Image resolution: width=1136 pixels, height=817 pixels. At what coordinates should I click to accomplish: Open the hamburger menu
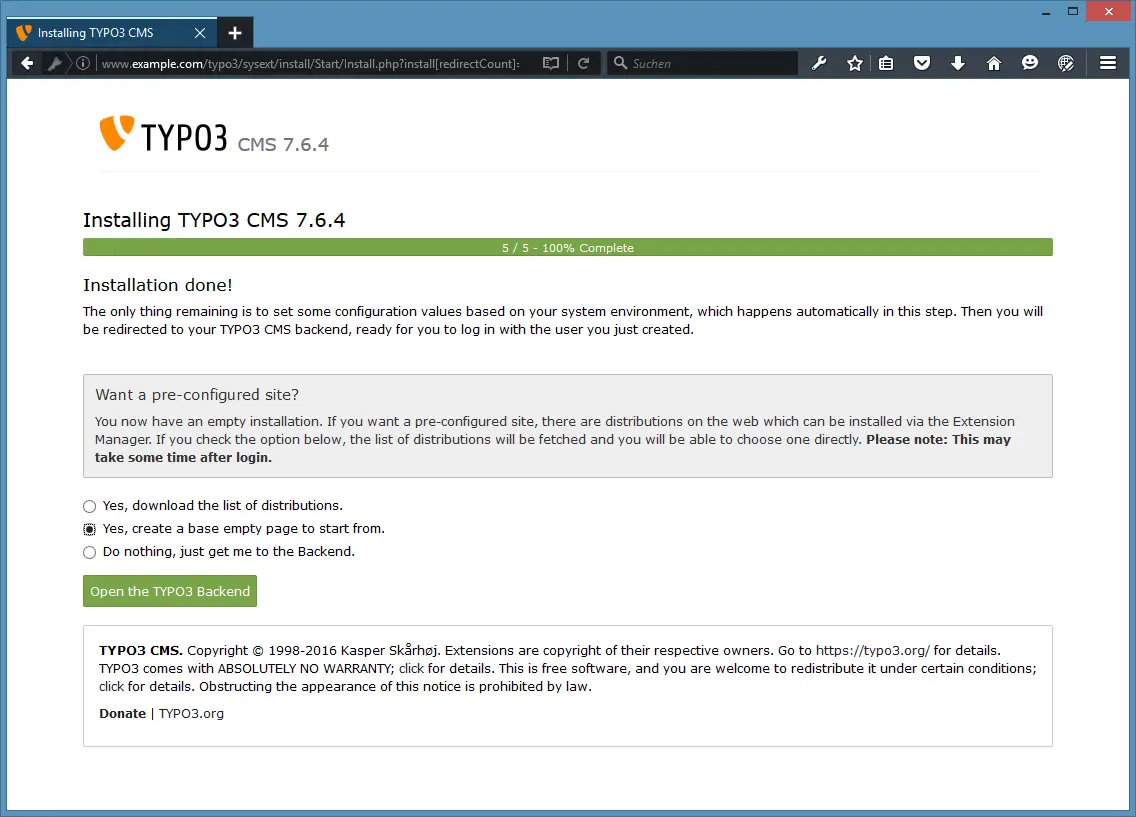(1108, 63)
